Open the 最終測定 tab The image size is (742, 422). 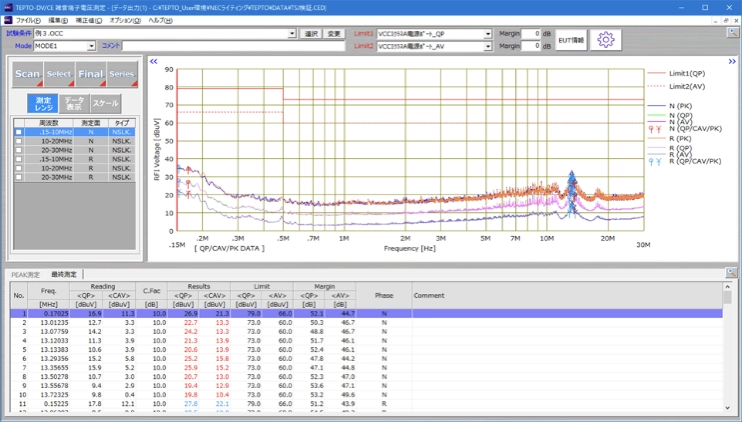click(64, 274)
